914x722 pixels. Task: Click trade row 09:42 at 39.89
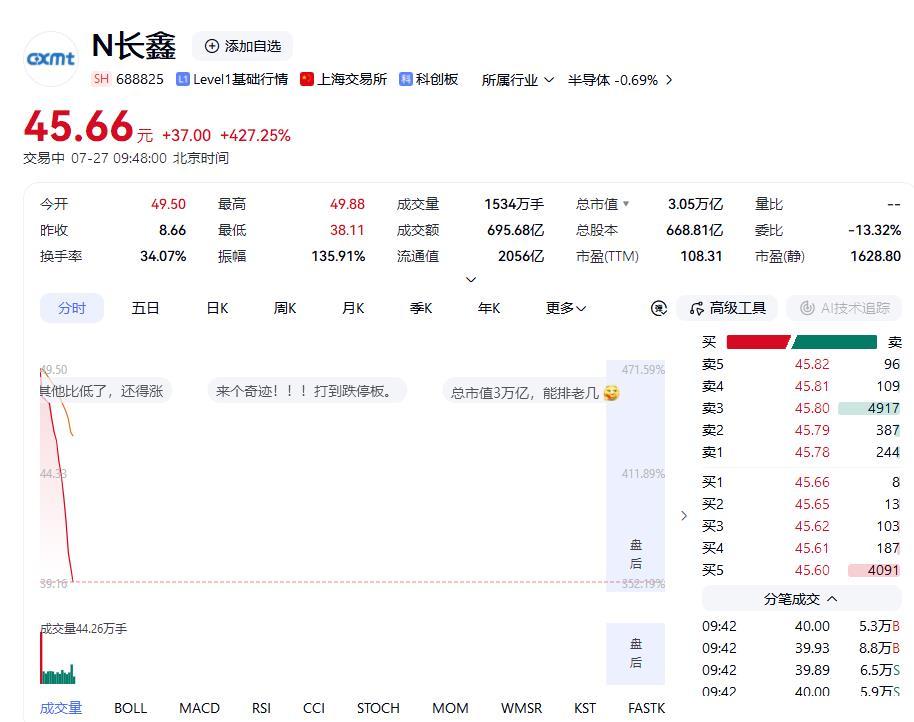(801, 670)
